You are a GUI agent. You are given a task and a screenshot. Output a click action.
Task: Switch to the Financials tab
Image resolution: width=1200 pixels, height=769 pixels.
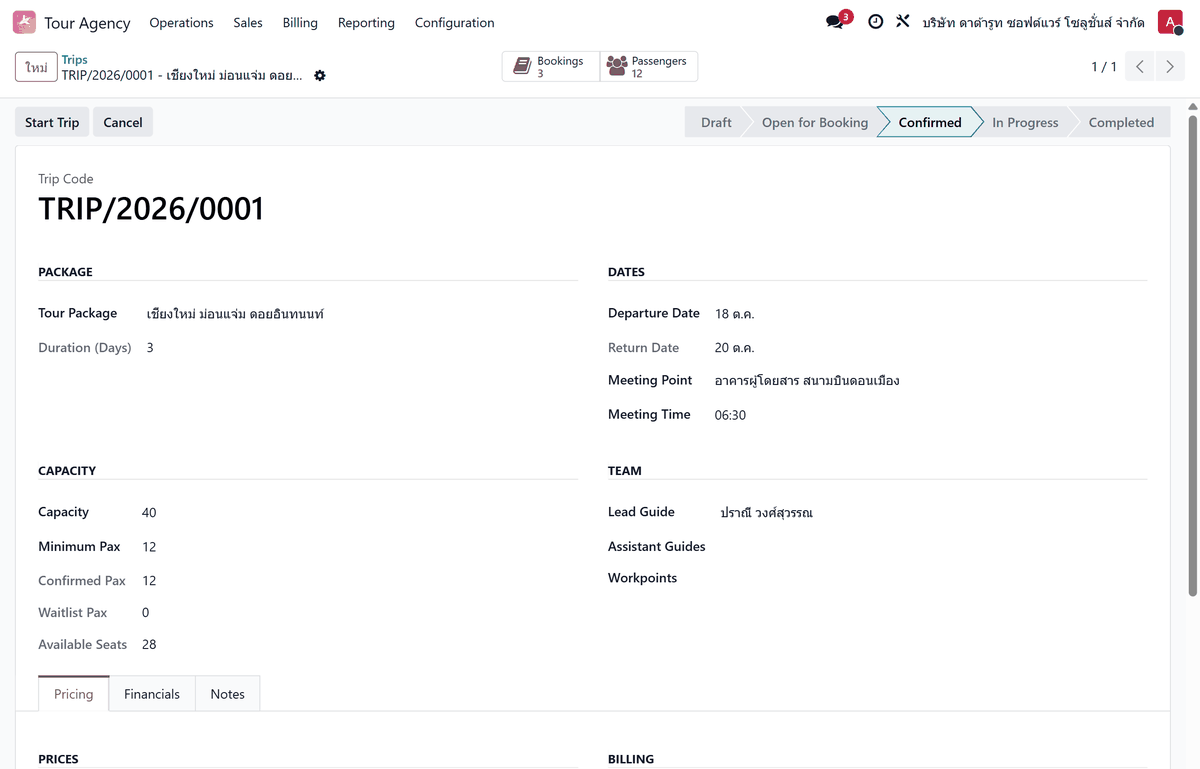(x=152, y=694)
